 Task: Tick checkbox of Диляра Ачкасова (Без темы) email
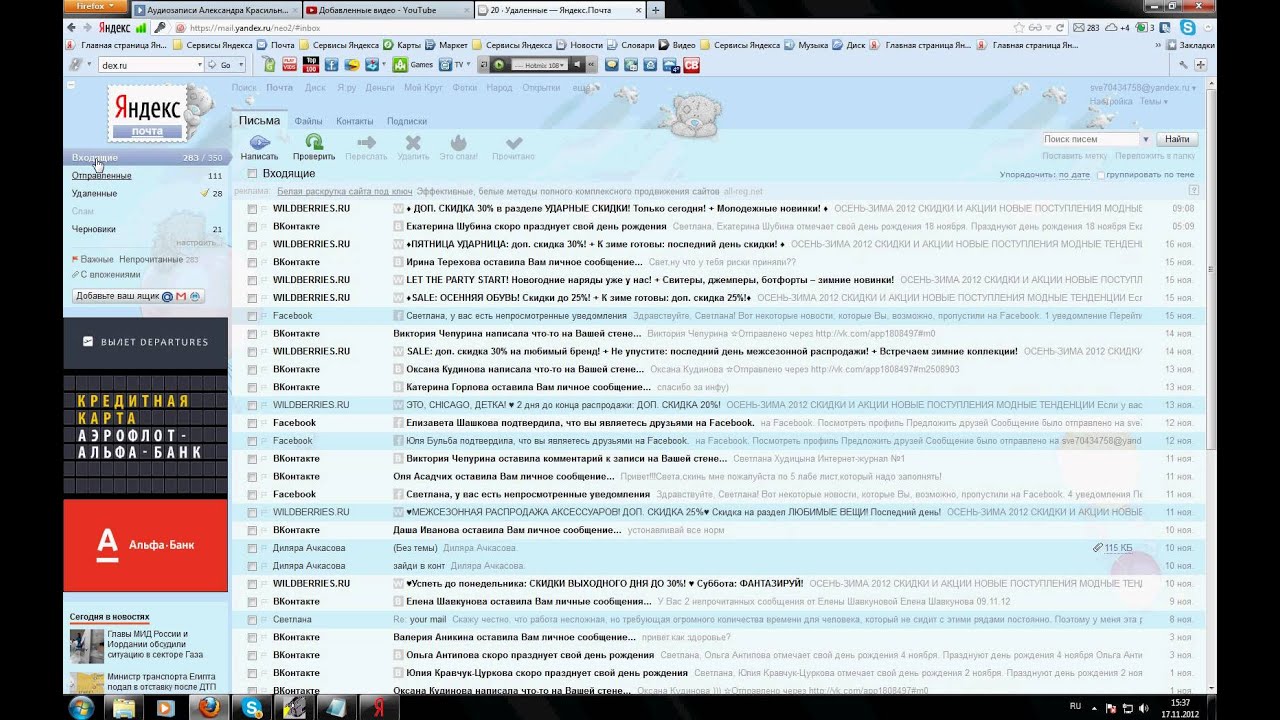tap(252, 548)
